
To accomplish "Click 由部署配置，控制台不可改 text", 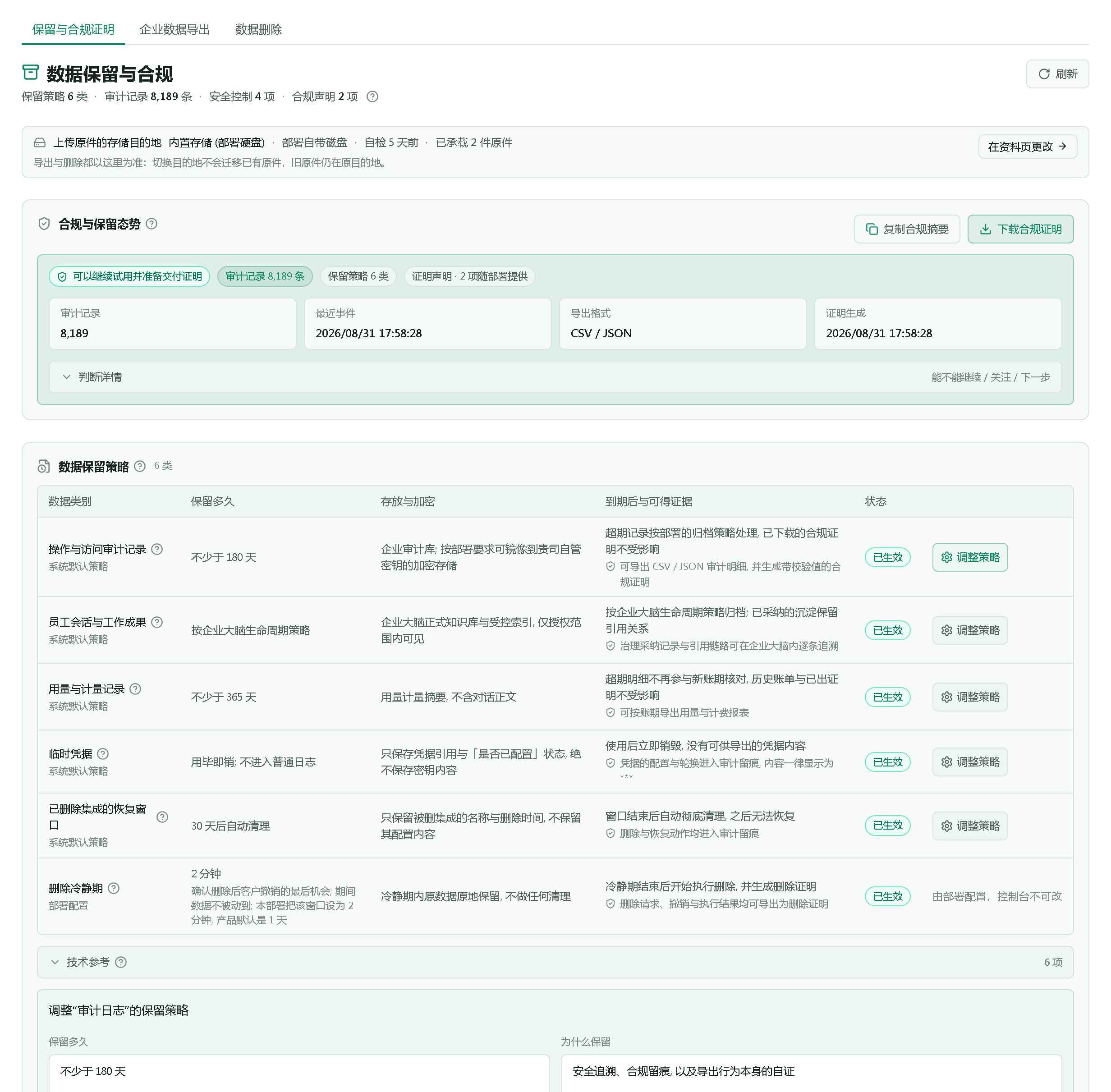I will pos(997,896).
